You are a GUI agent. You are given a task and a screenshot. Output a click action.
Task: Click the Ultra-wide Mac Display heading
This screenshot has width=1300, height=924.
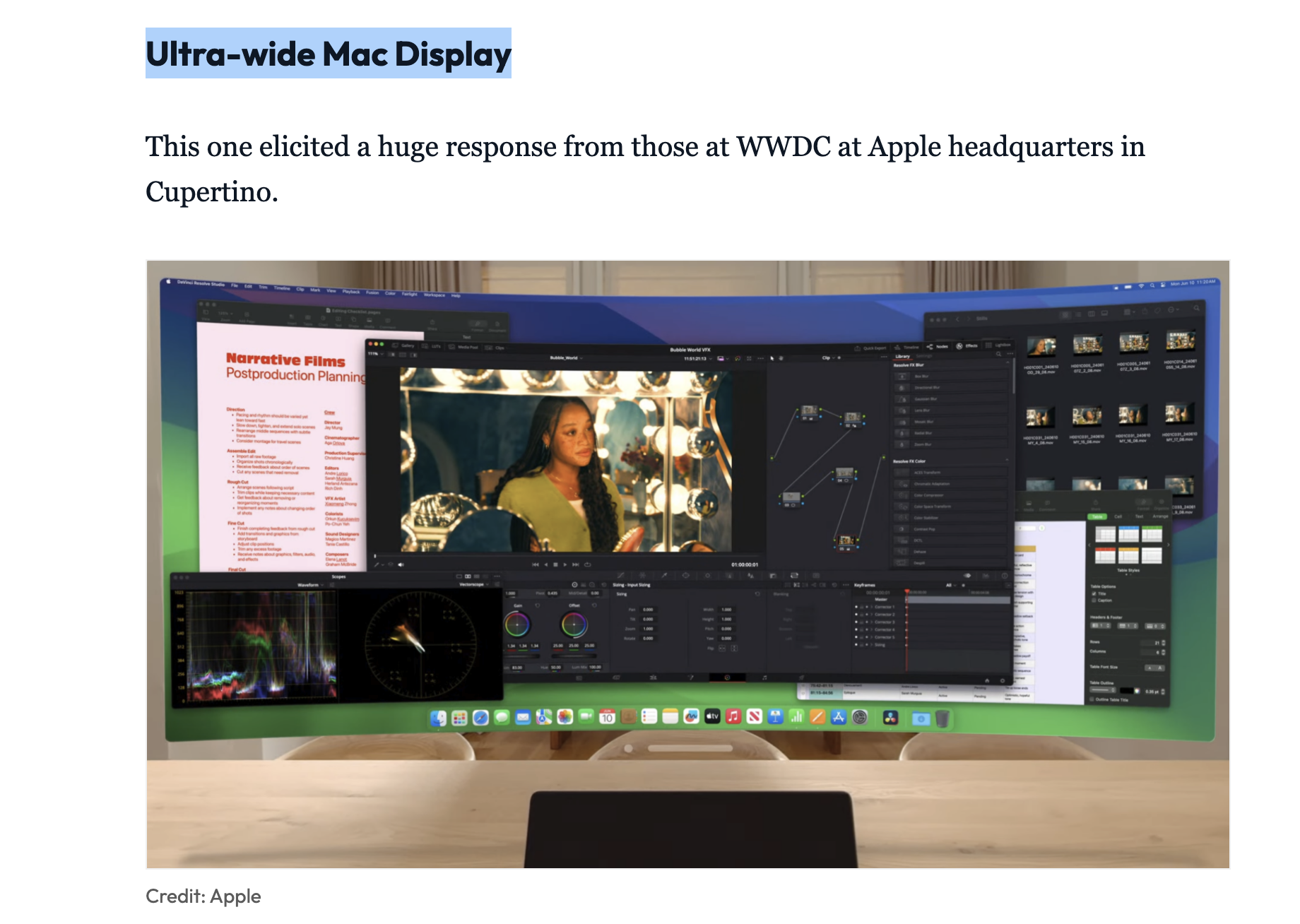coord(329,54)
